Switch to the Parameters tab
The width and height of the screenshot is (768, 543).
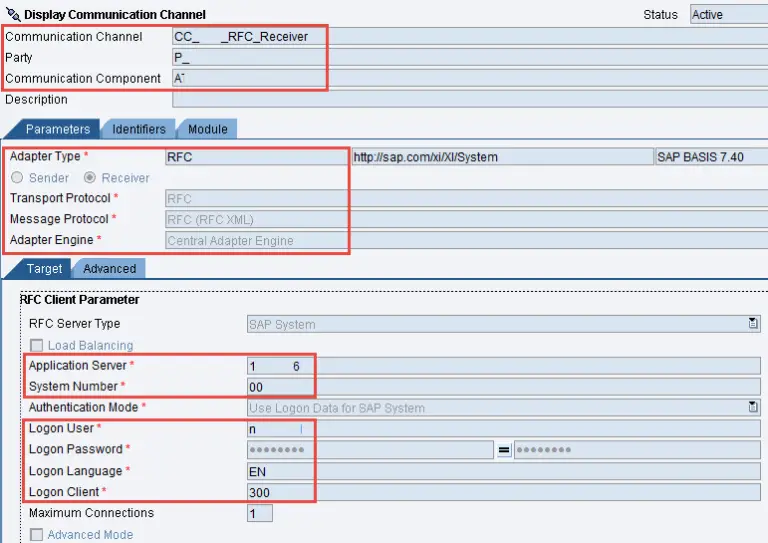(x=57, y=129)
